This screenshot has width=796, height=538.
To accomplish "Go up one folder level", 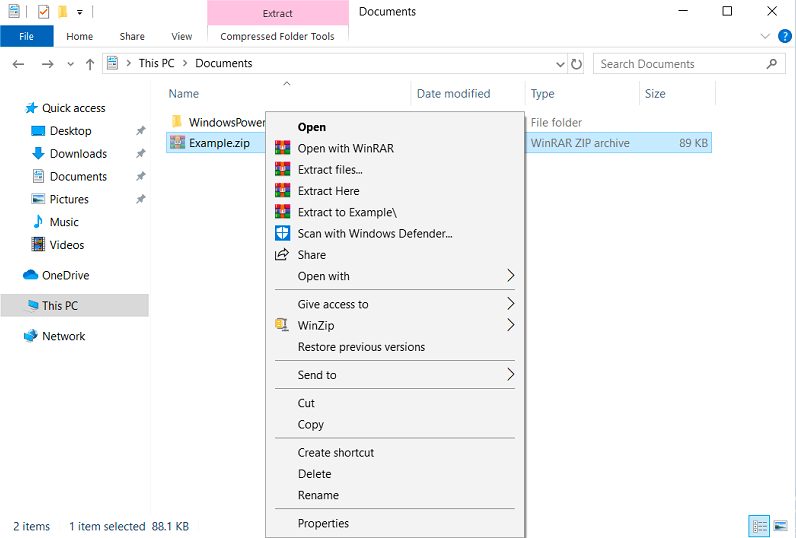I will click(90, 64).
